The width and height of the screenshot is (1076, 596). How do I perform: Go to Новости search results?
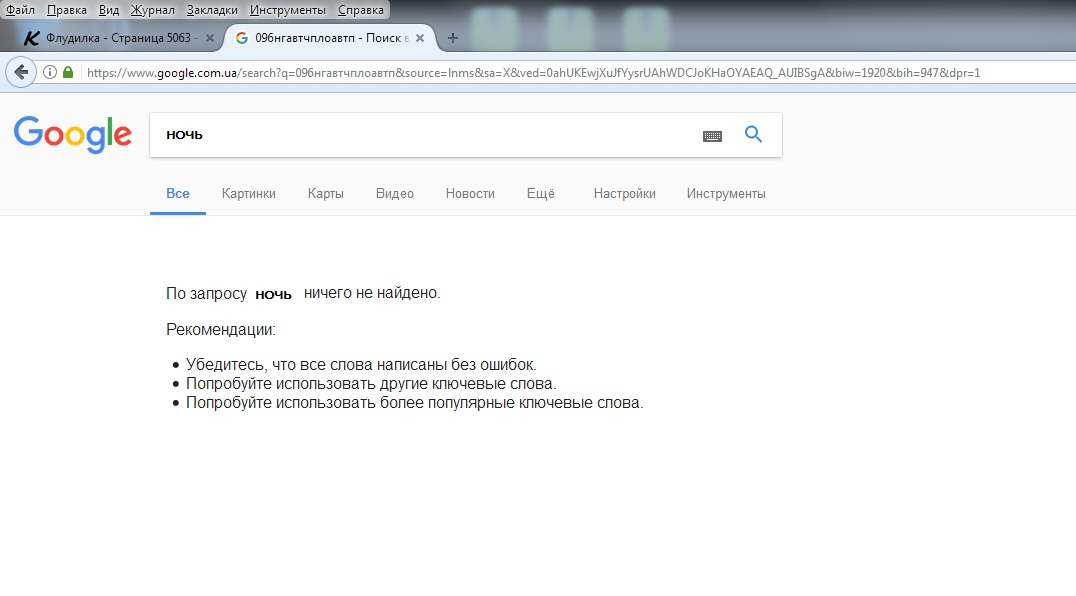point(470,194)
